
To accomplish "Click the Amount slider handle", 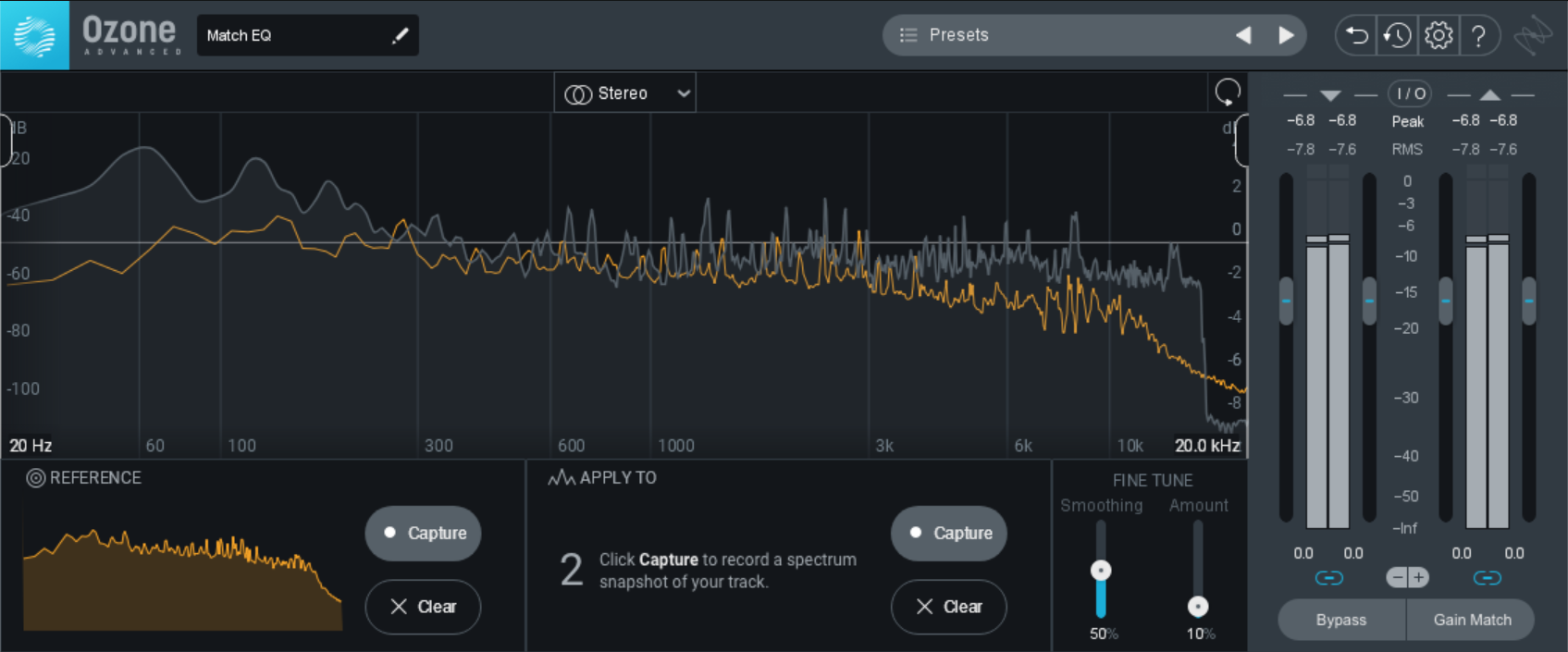I will [x=1198, y=607].
